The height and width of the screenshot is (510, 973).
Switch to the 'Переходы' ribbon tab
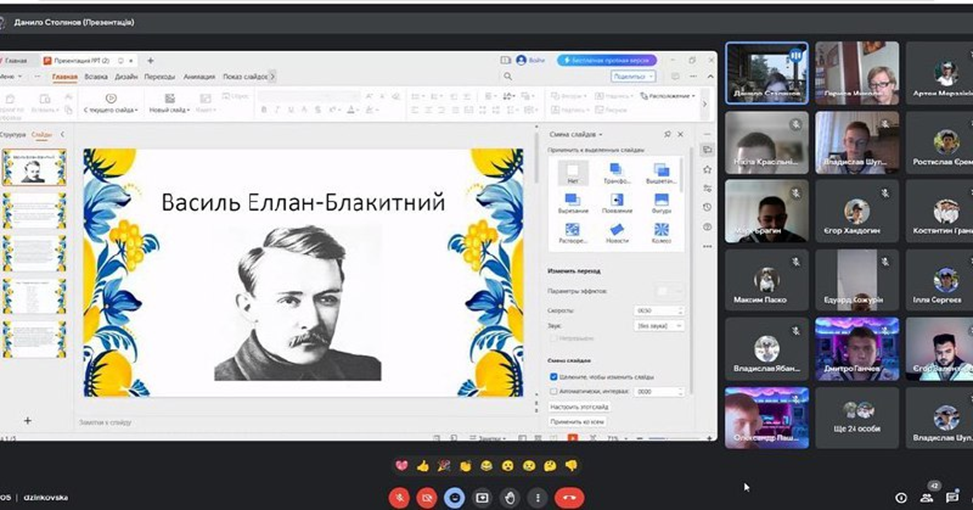pos(159,76)
